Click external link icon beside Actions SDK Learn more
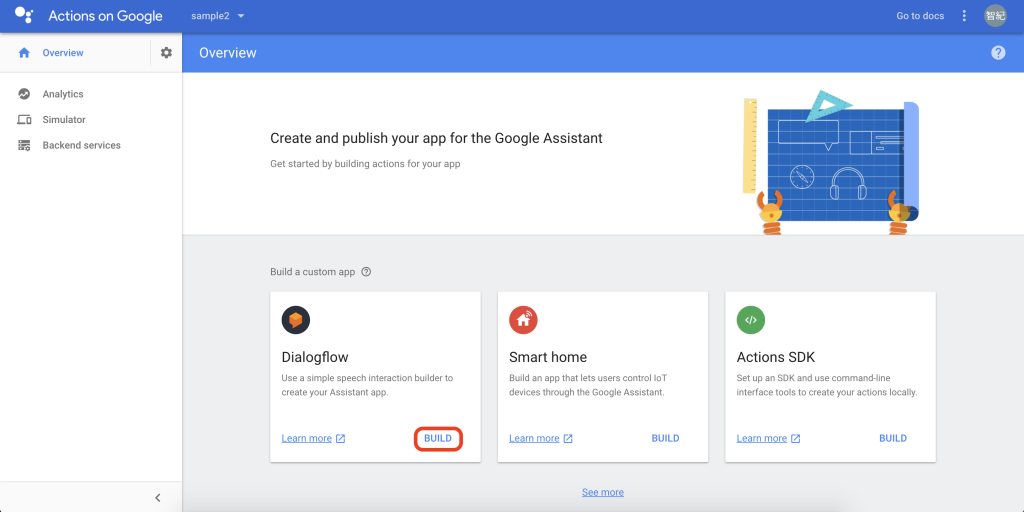The width and height of the screenshot is (1024, 512). coord(795,438)
